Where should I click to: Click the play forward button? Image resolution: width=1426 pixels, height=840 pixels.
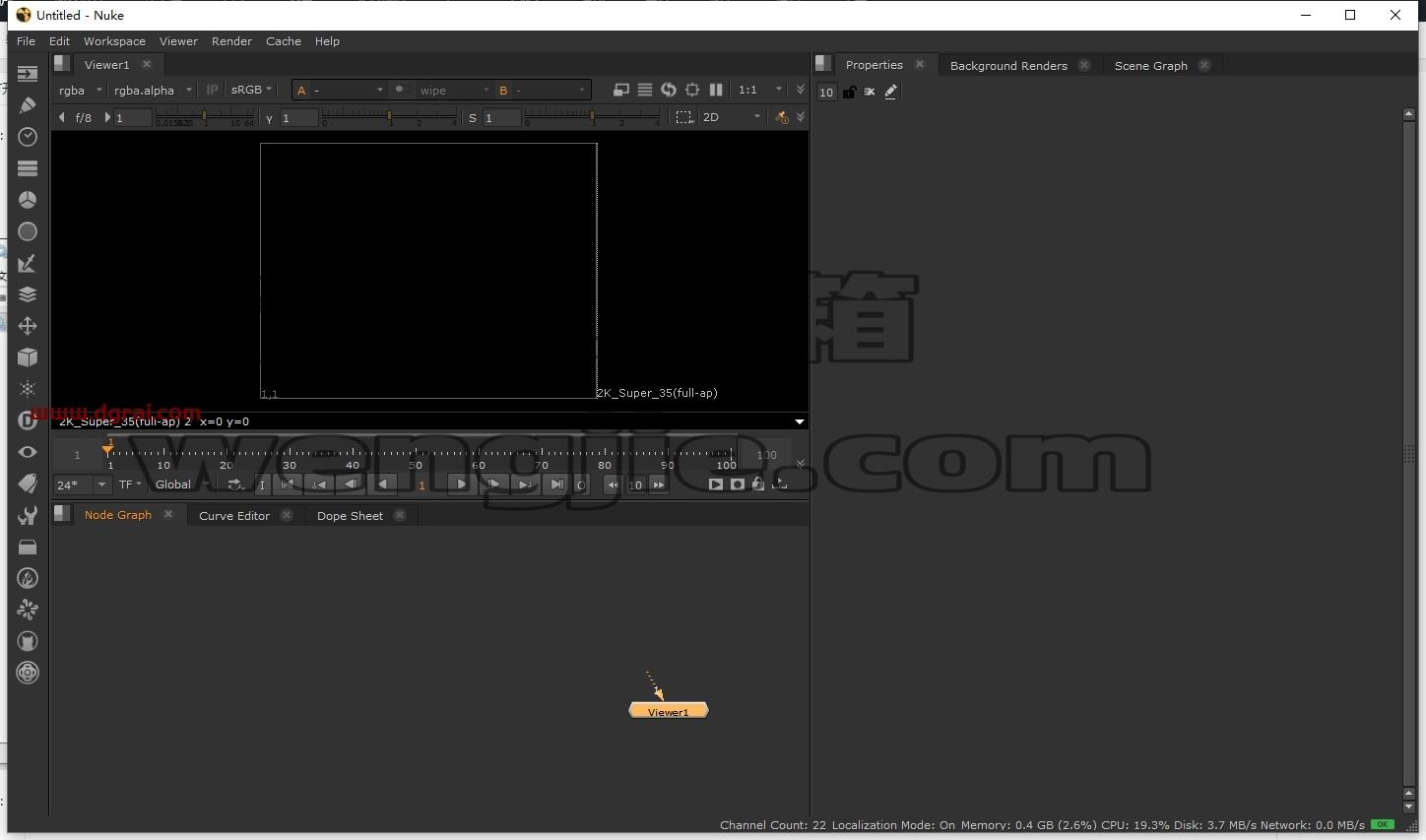461,485
